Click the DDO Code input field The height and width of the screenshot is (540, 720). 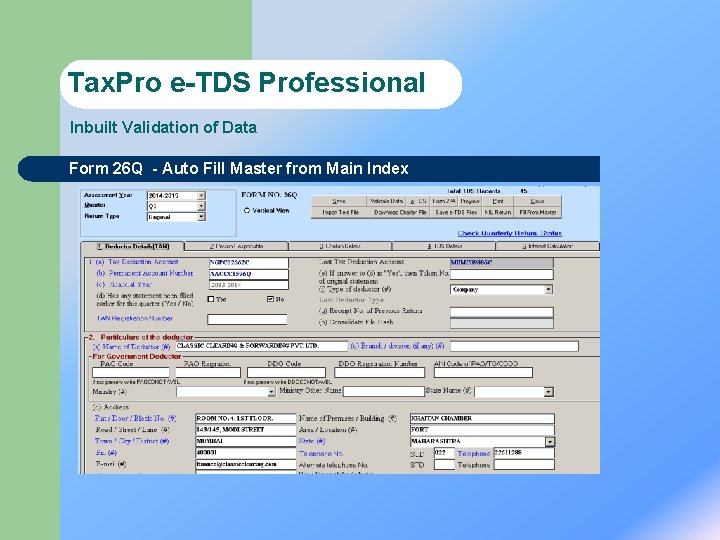(287, 372)
